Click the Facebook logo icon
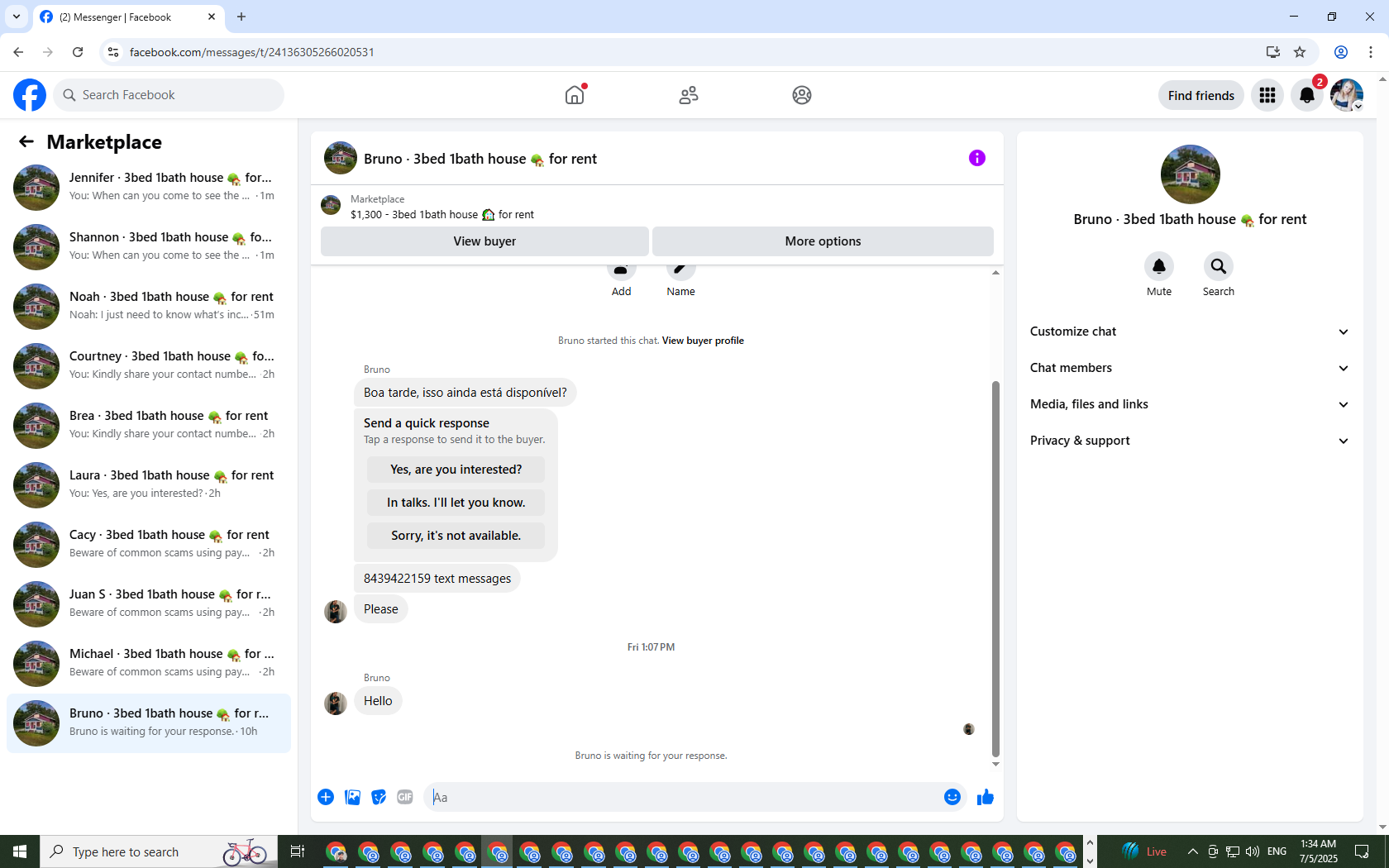Viewport: 1389px width, 868px height. click(30, 95)
